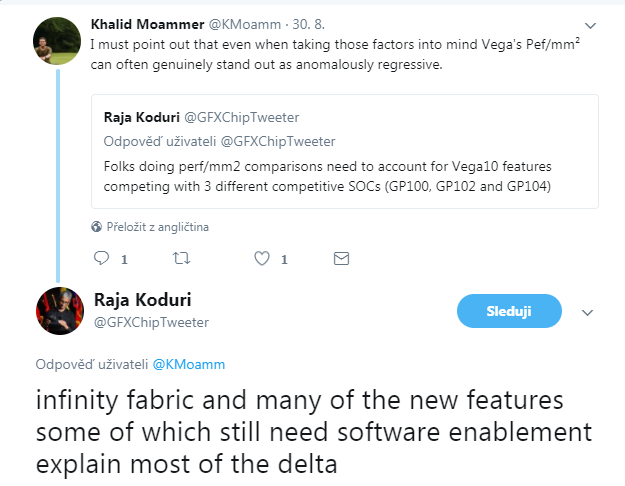Screen dimensions: 625x486
Task: Click the retweet icon
Action: 180,259
